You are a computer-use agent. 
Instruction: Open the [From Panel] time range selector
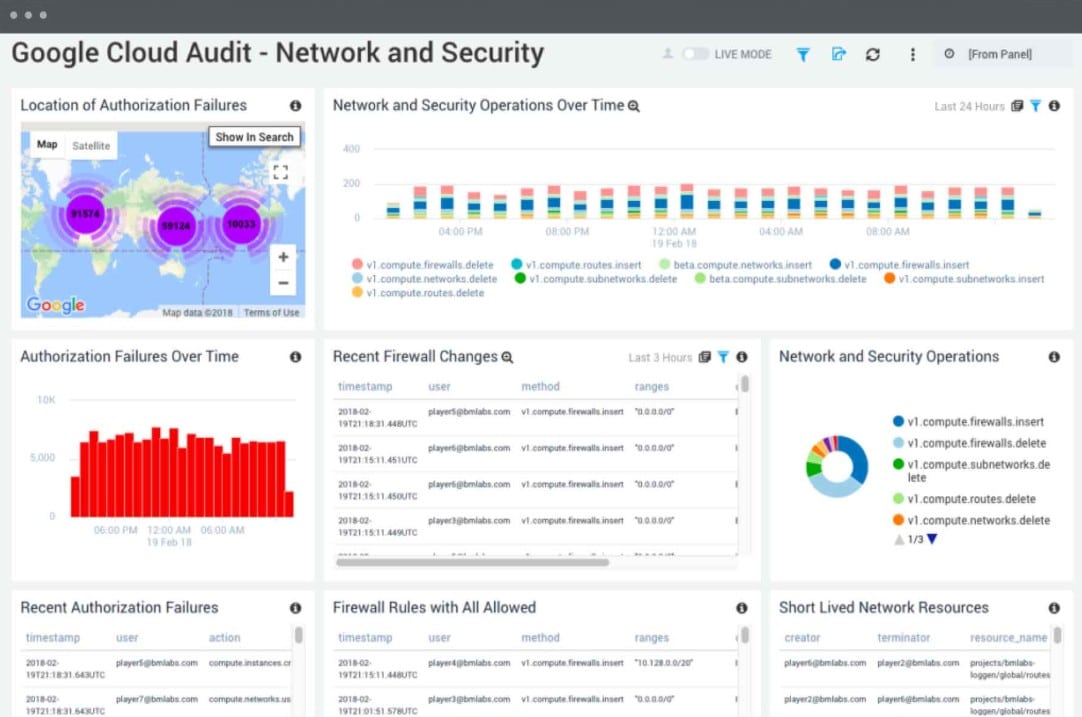coord(1003,54)
